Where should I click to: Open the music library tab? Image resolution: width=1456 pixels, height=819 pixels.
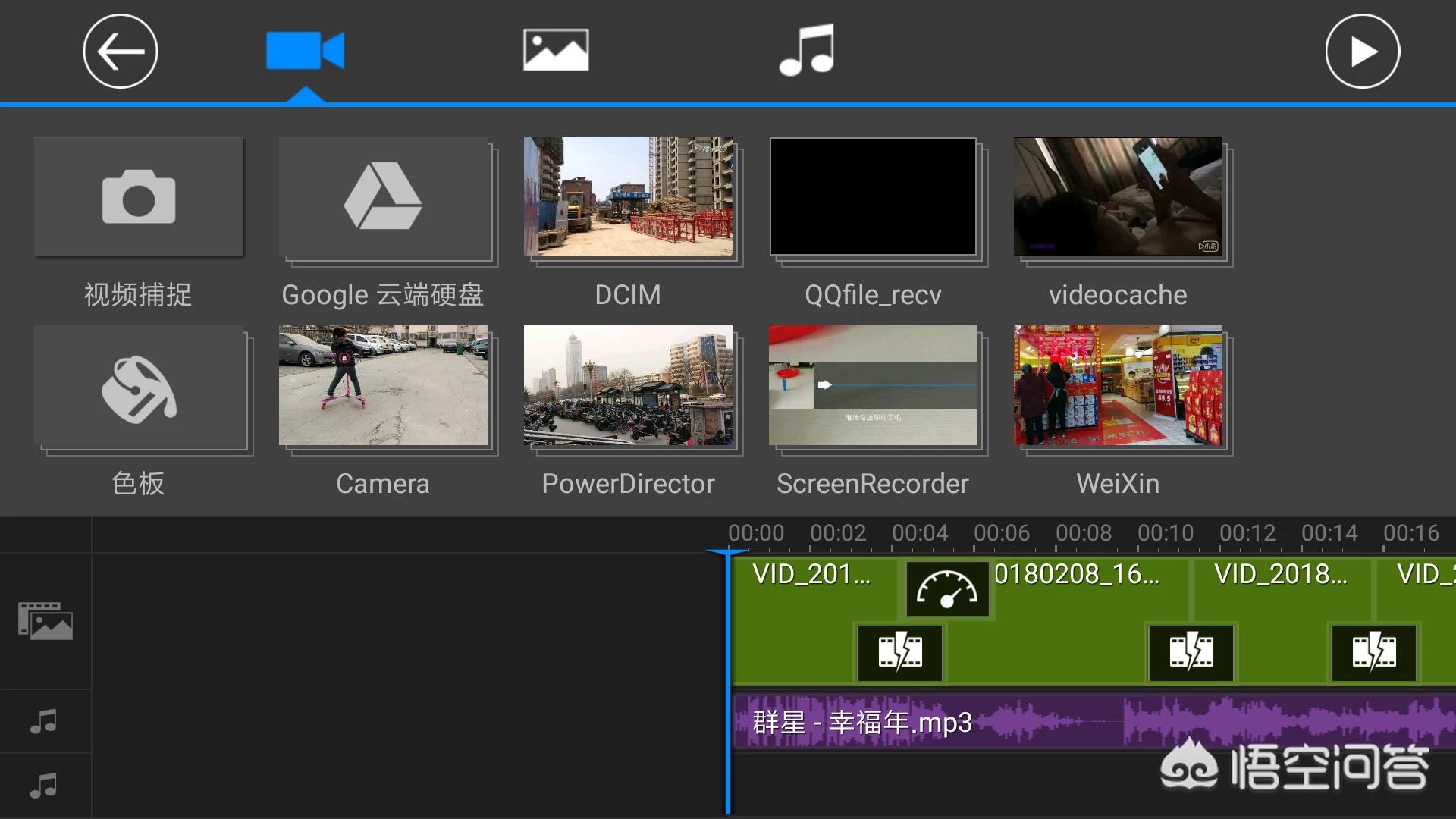807,51
